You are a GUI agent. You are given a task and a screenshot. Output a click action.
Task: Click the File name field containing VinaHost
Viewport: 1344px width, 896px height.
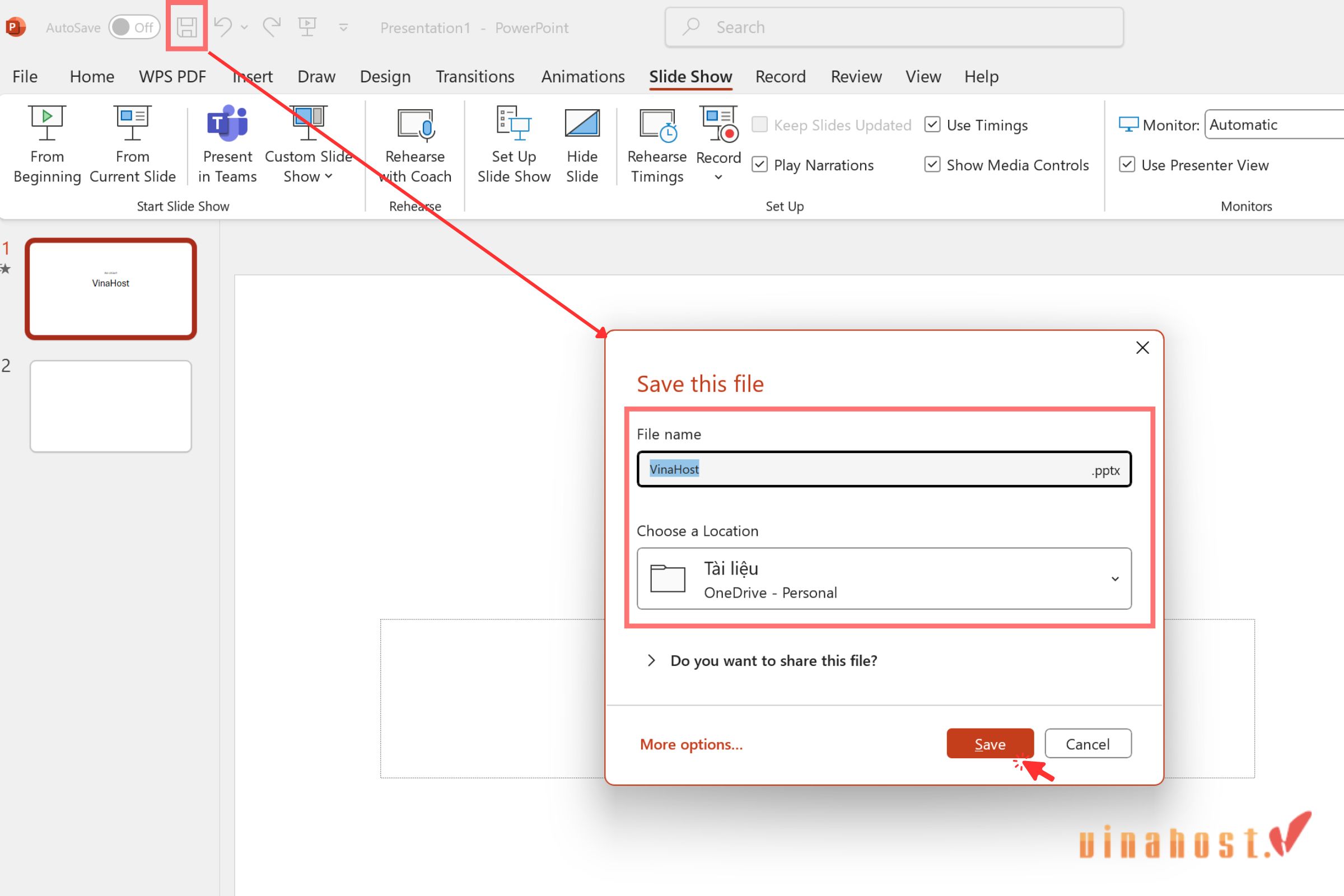pyautogui.click(x=884, y=469)
